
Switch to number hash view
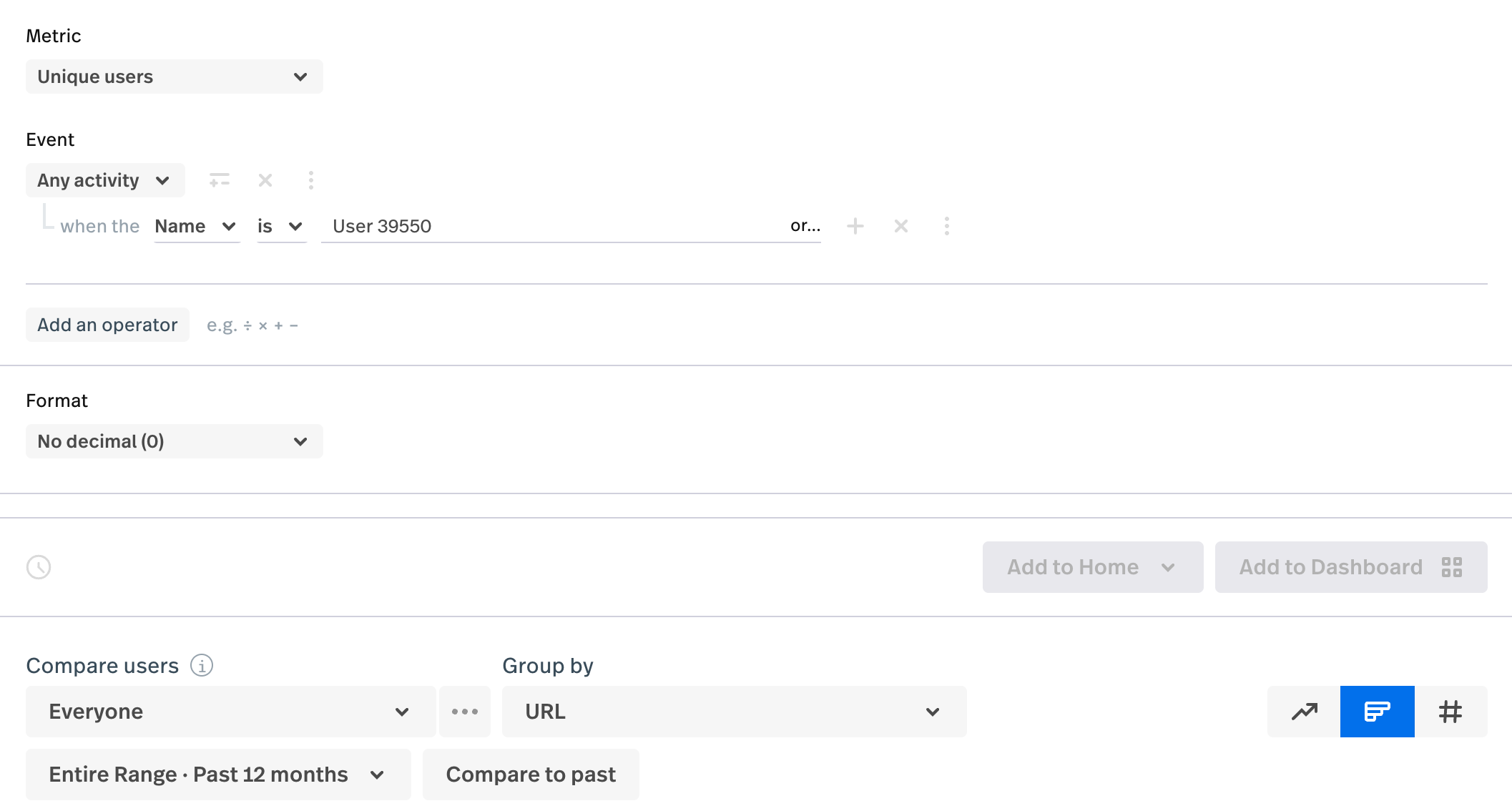[x=1450, y=712]
